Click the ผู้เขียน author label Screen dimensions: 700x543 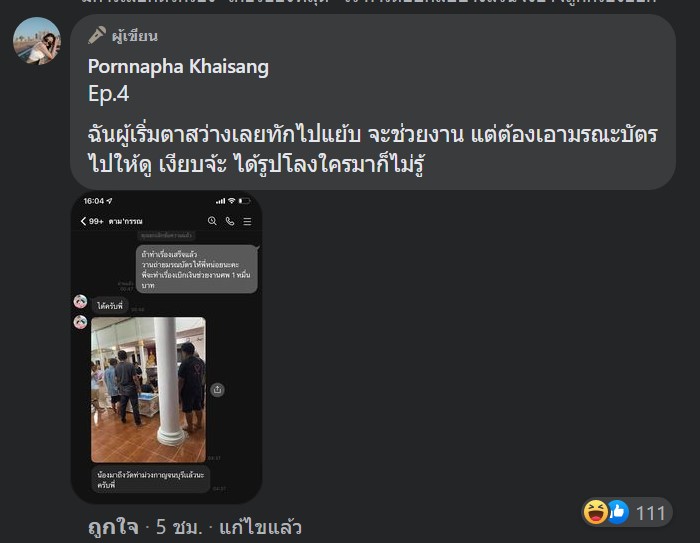point(134,36)
